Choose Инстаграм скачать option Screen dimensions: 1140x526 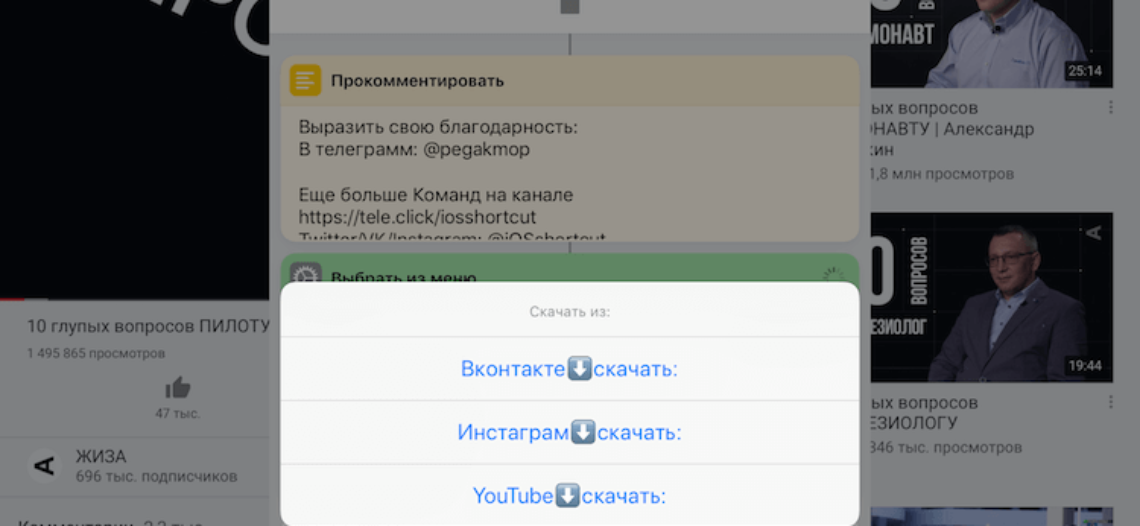(x=569, y=433)
